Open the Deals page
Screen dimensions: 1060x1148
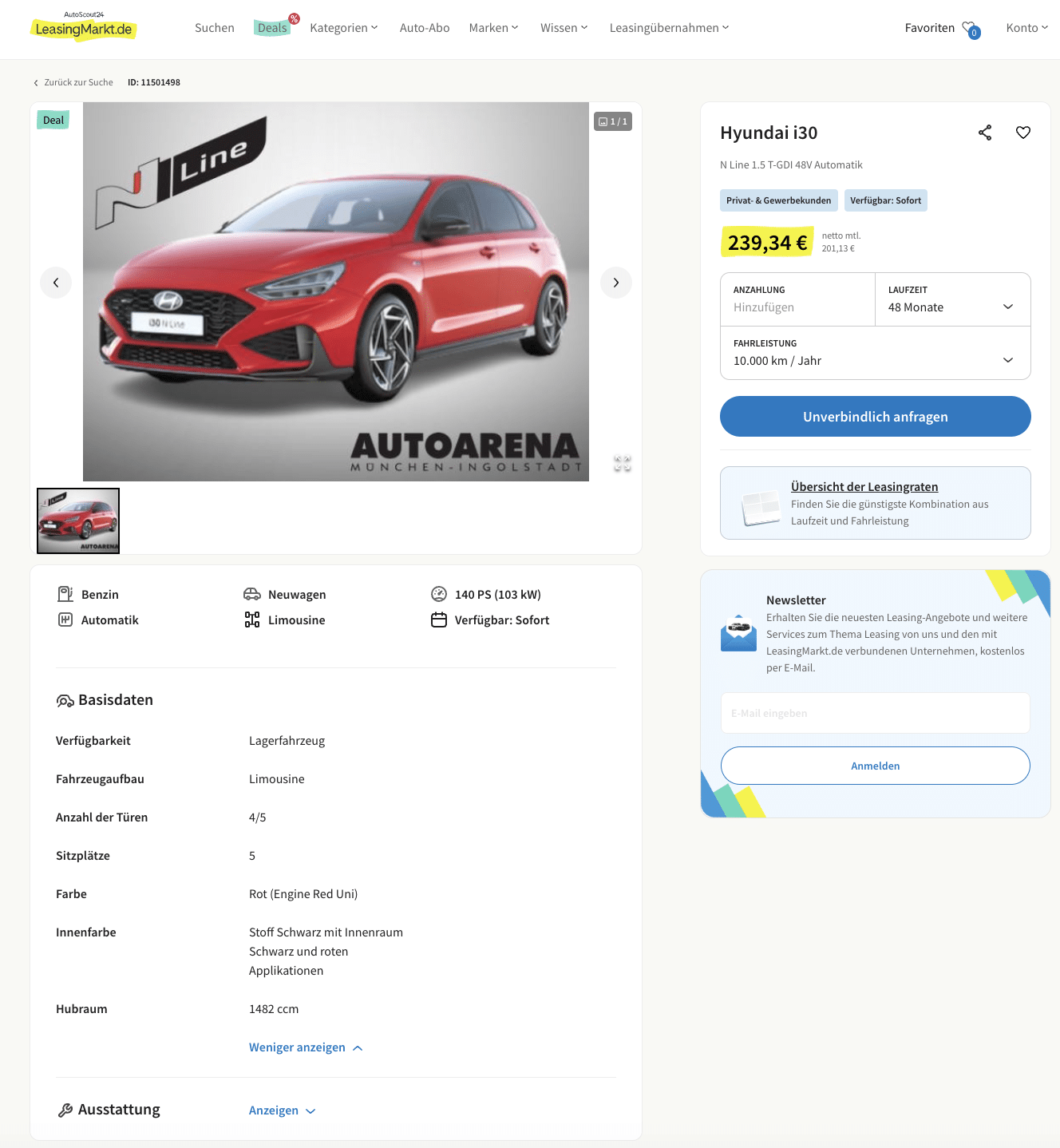pos(272,28)
